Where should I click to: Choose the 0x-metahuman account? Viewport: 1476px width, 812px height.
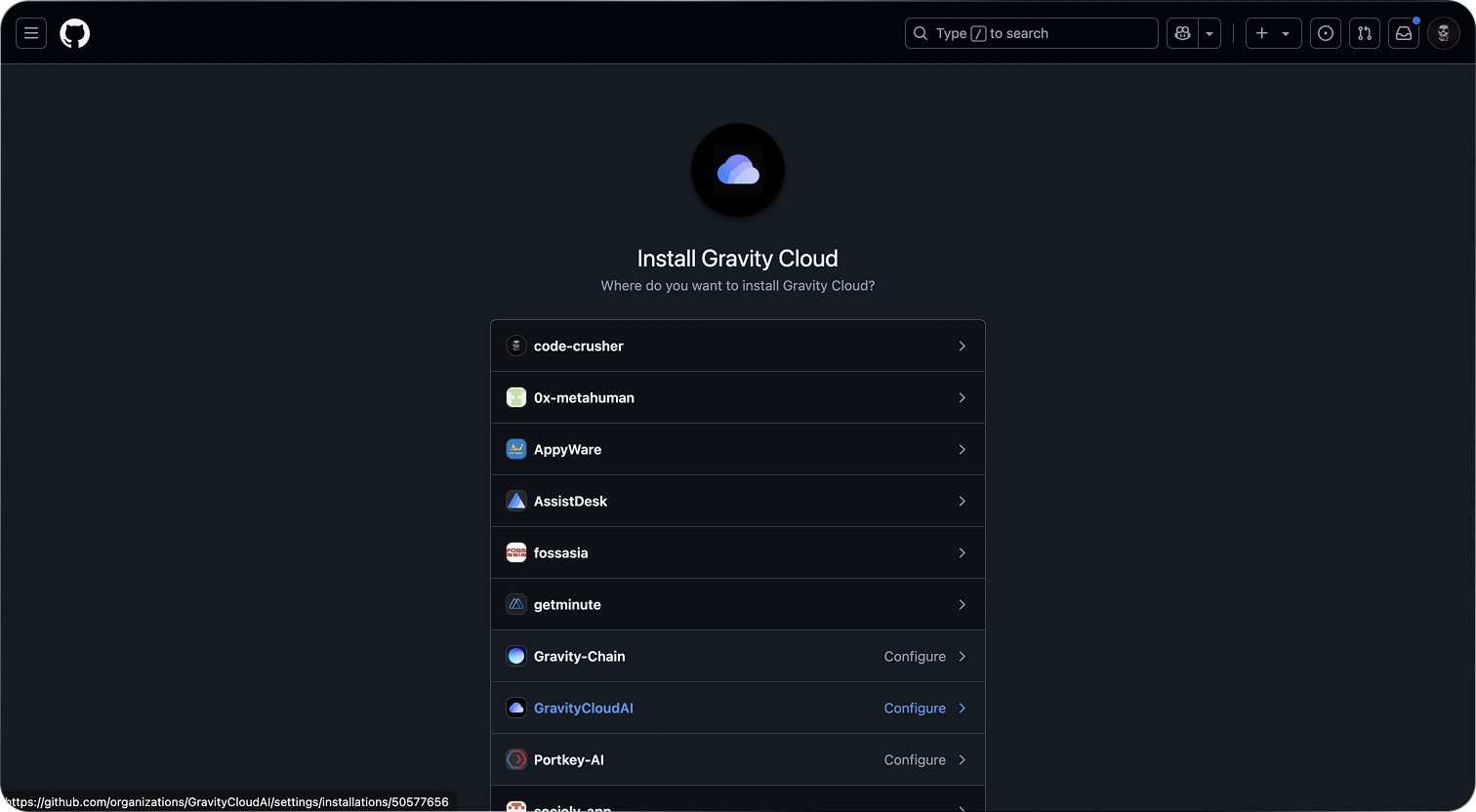(x=738, y=397)
